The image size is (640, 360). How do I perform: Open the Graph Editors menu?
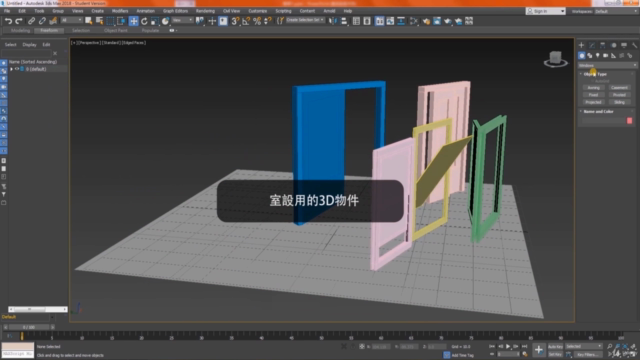tap(176, 11)
